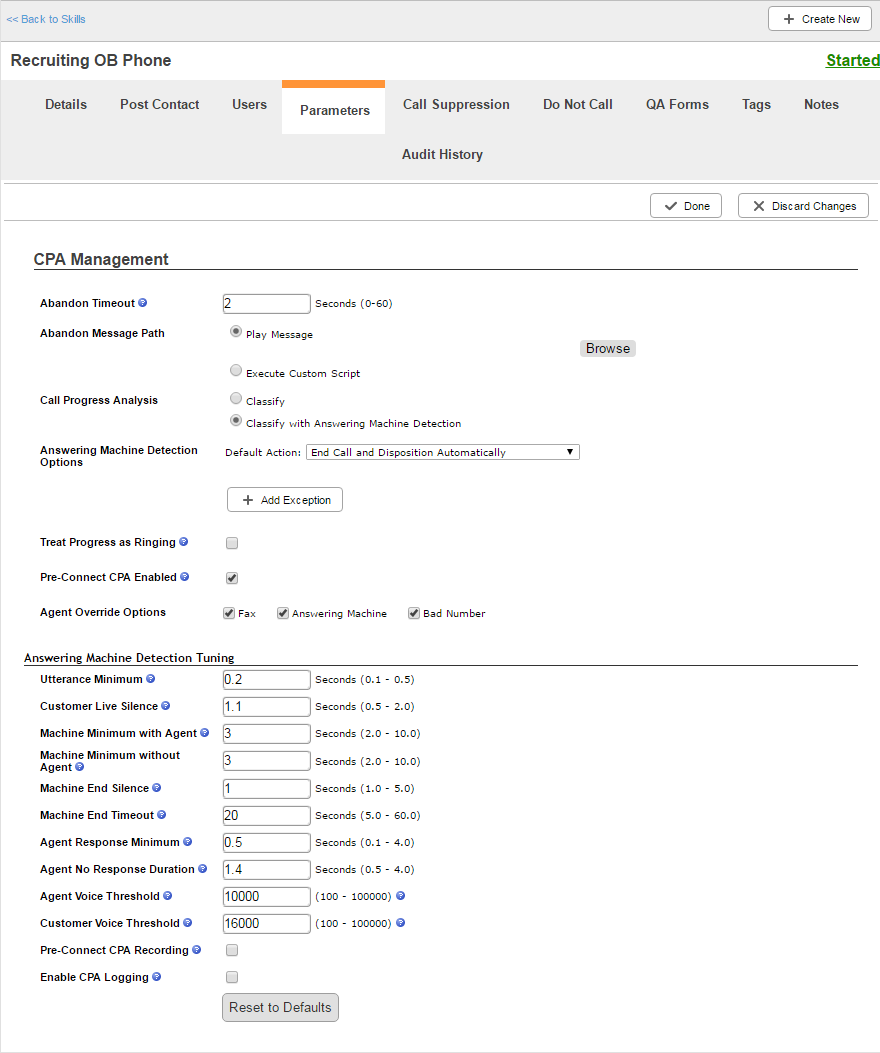Uncheck Pre-Connect CPA Enabled checkbox
The width and height of the screenshot is (880, 1053).
point(232,578)
